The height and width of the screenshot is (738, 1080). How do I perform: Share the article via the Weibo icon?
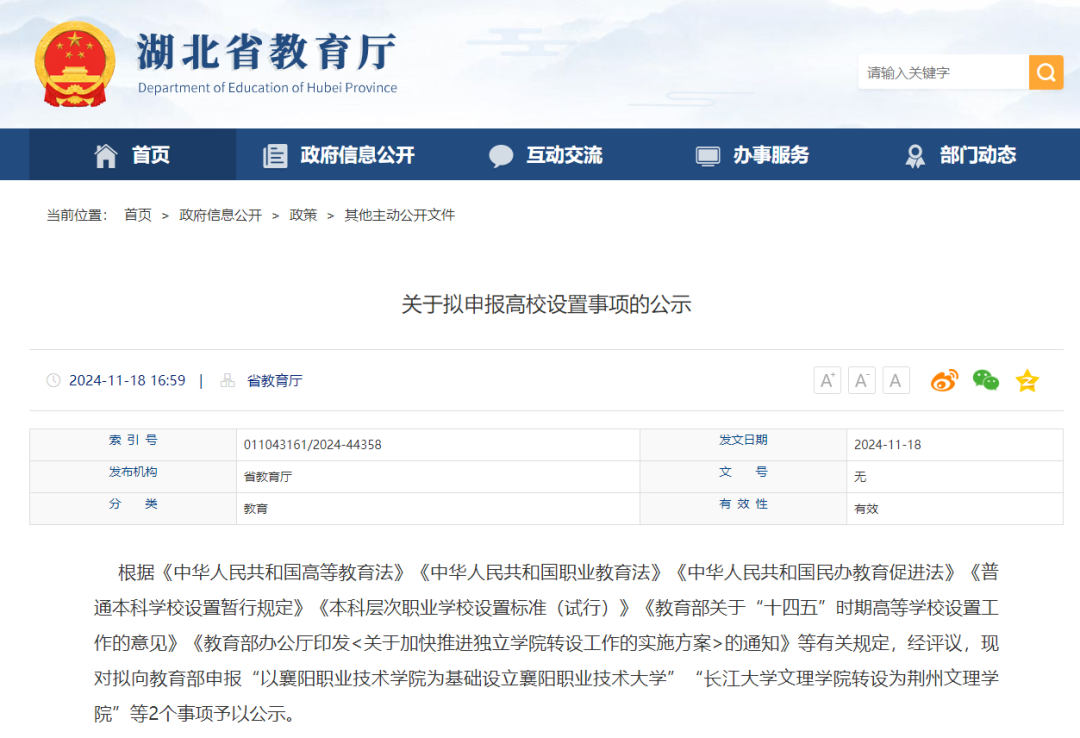[x=945, y=380]
